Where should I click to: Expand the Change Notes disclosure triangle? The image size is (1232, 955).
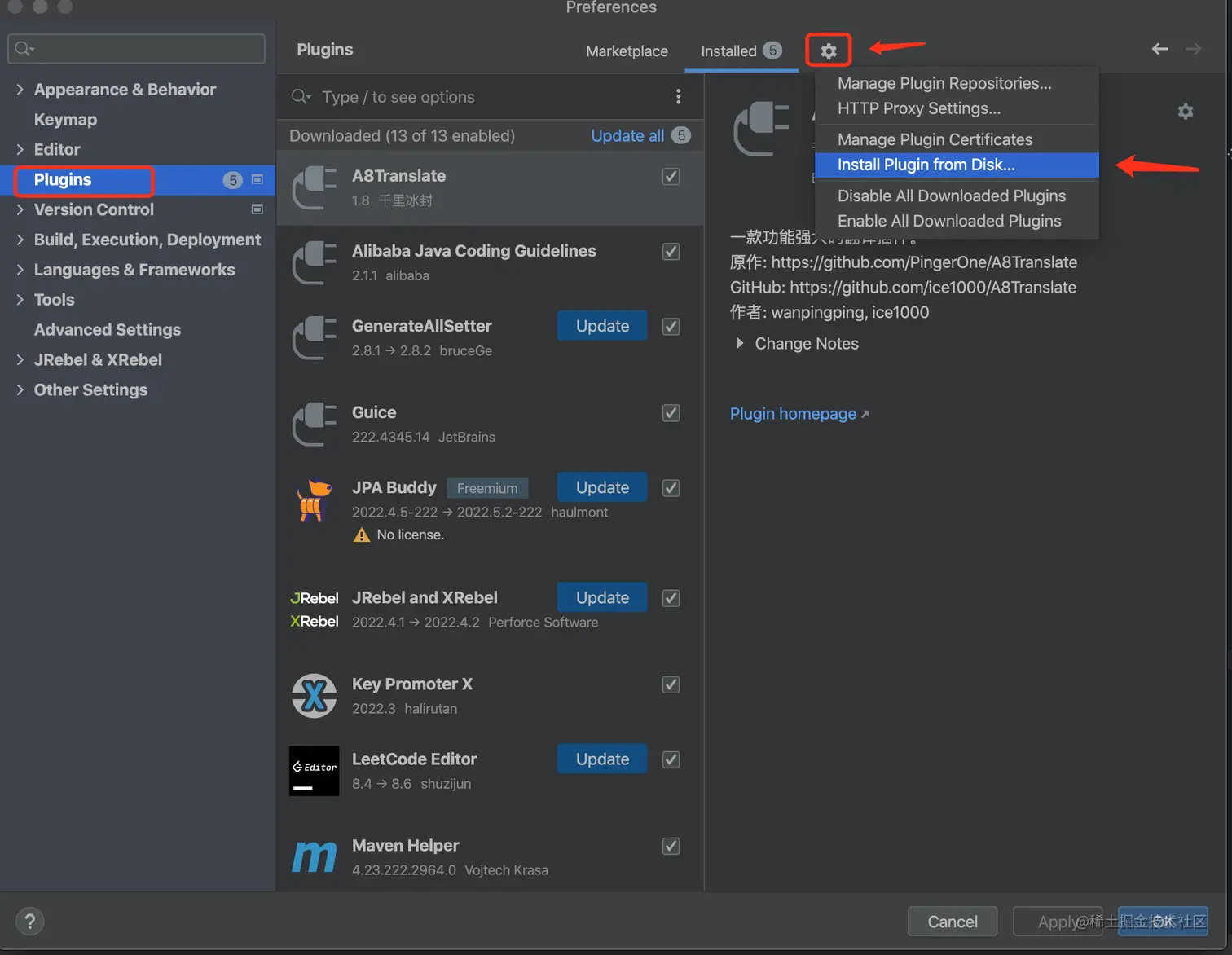pos(740,343)
